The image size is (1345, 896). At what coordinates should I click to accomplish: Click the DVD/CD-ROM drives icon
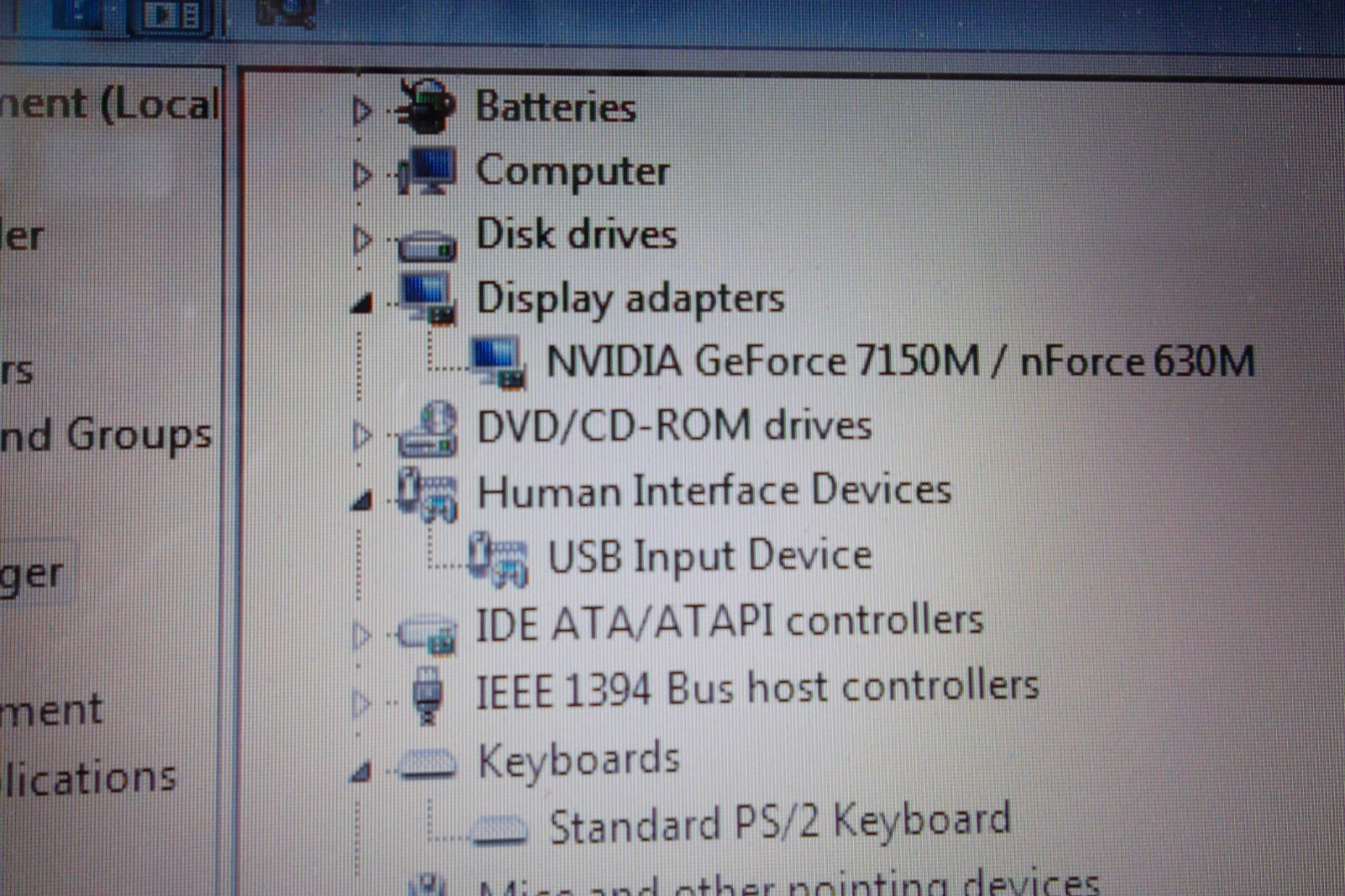point(428,430)
